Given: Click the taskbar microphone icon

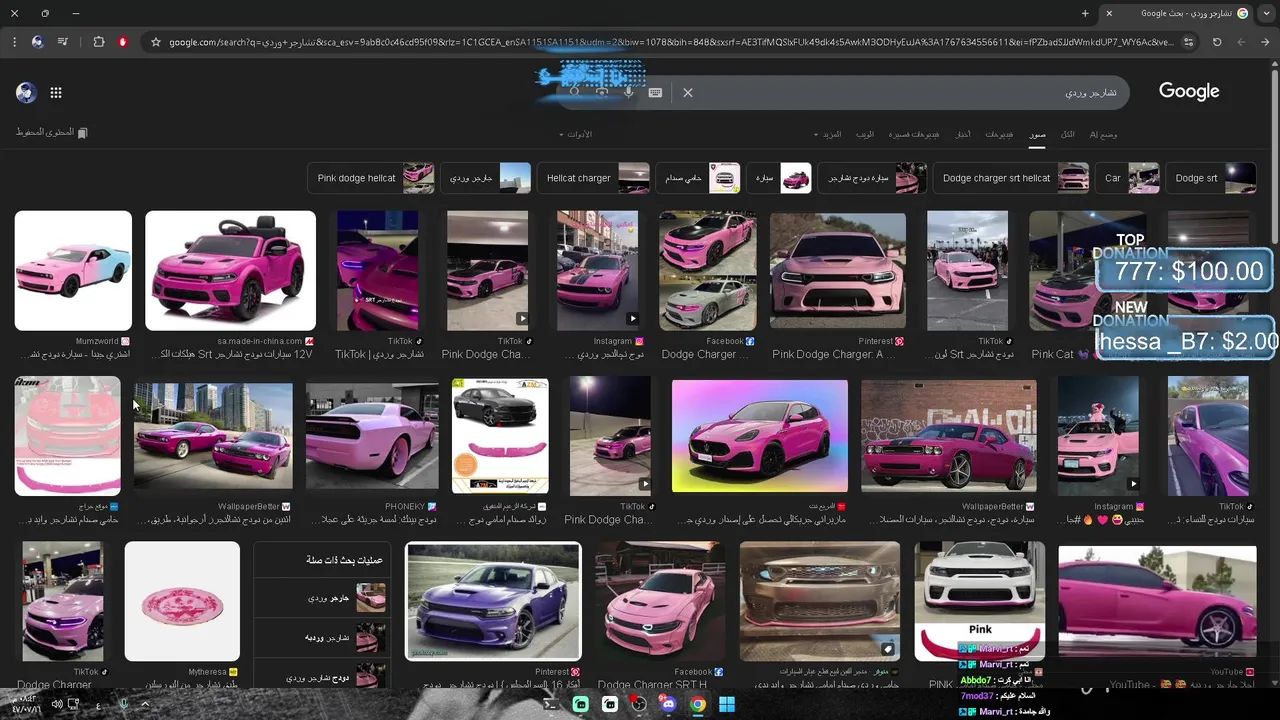Looking at the screenshot, I should (x=123, y=704).
